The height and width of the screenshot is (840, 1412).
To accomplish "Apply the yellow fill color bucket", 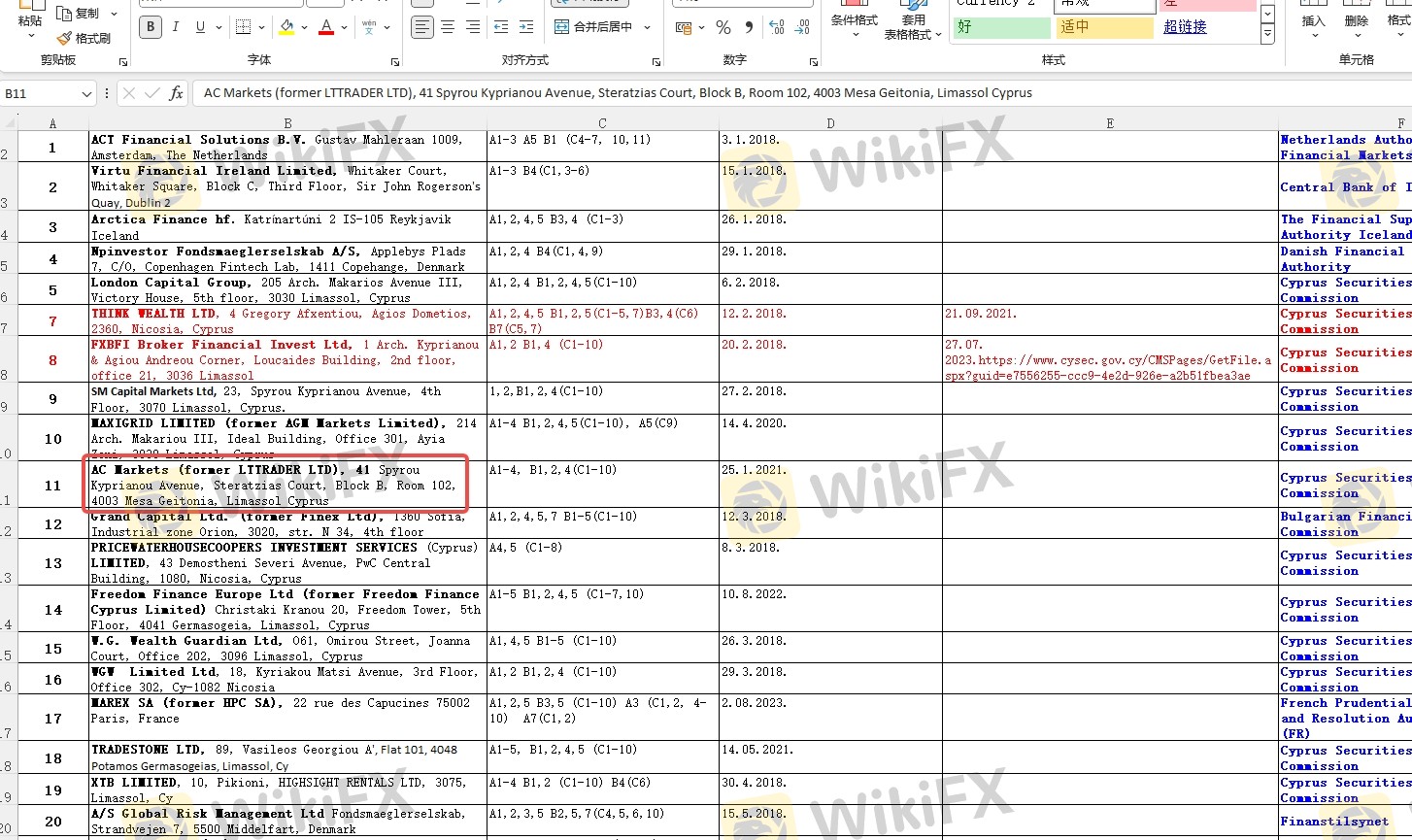I will click(286, 27).
